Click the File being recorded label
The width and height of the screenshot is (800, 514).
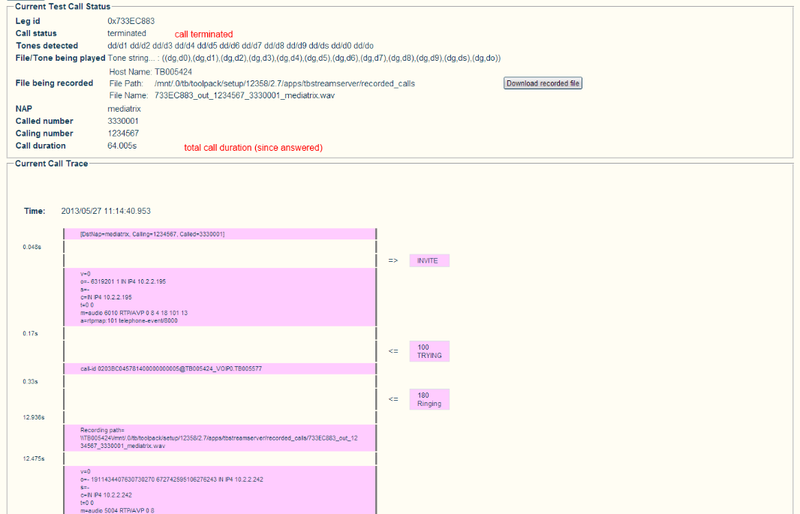(x=54, y=83)
